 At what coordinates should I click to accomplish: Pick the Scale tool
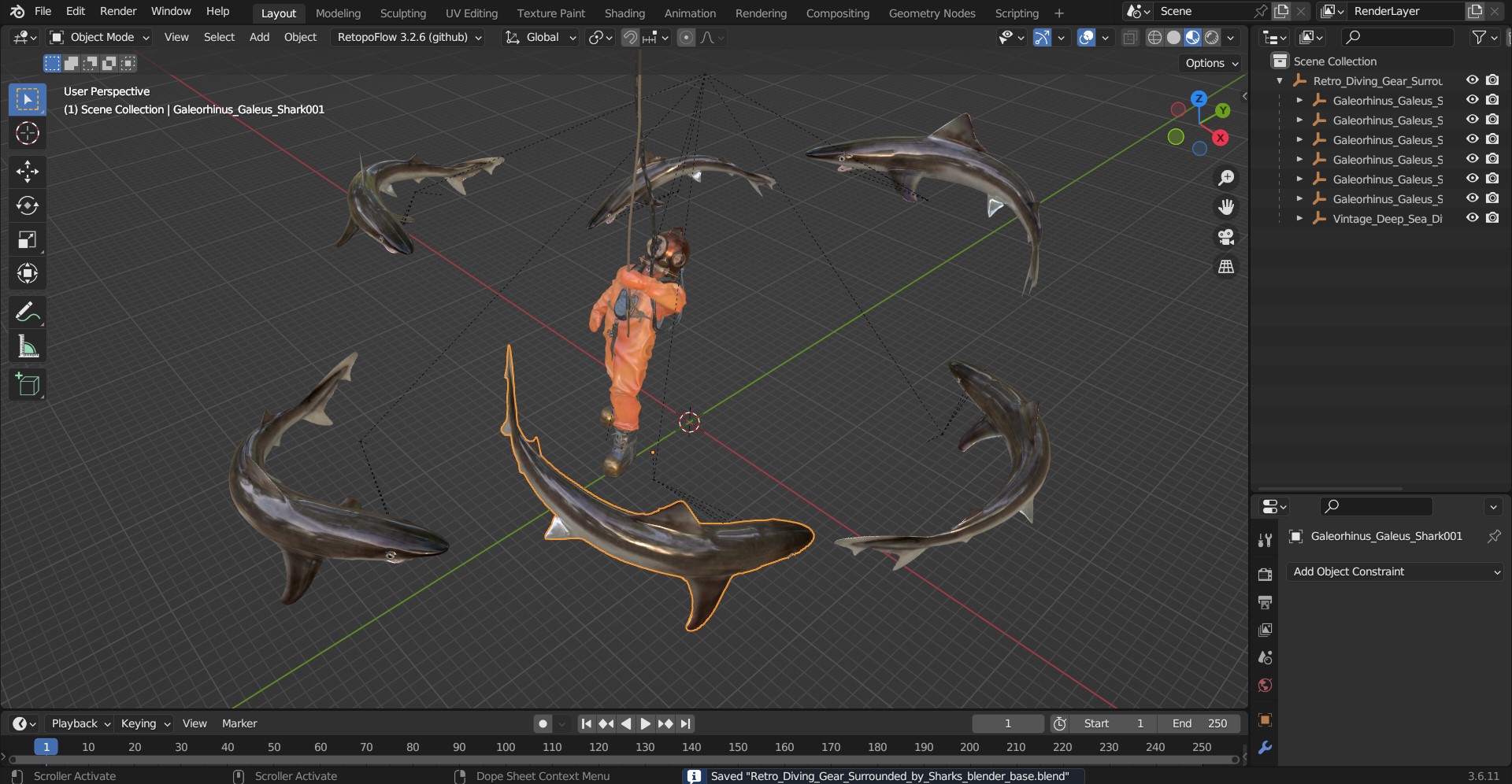pos(28,239)
